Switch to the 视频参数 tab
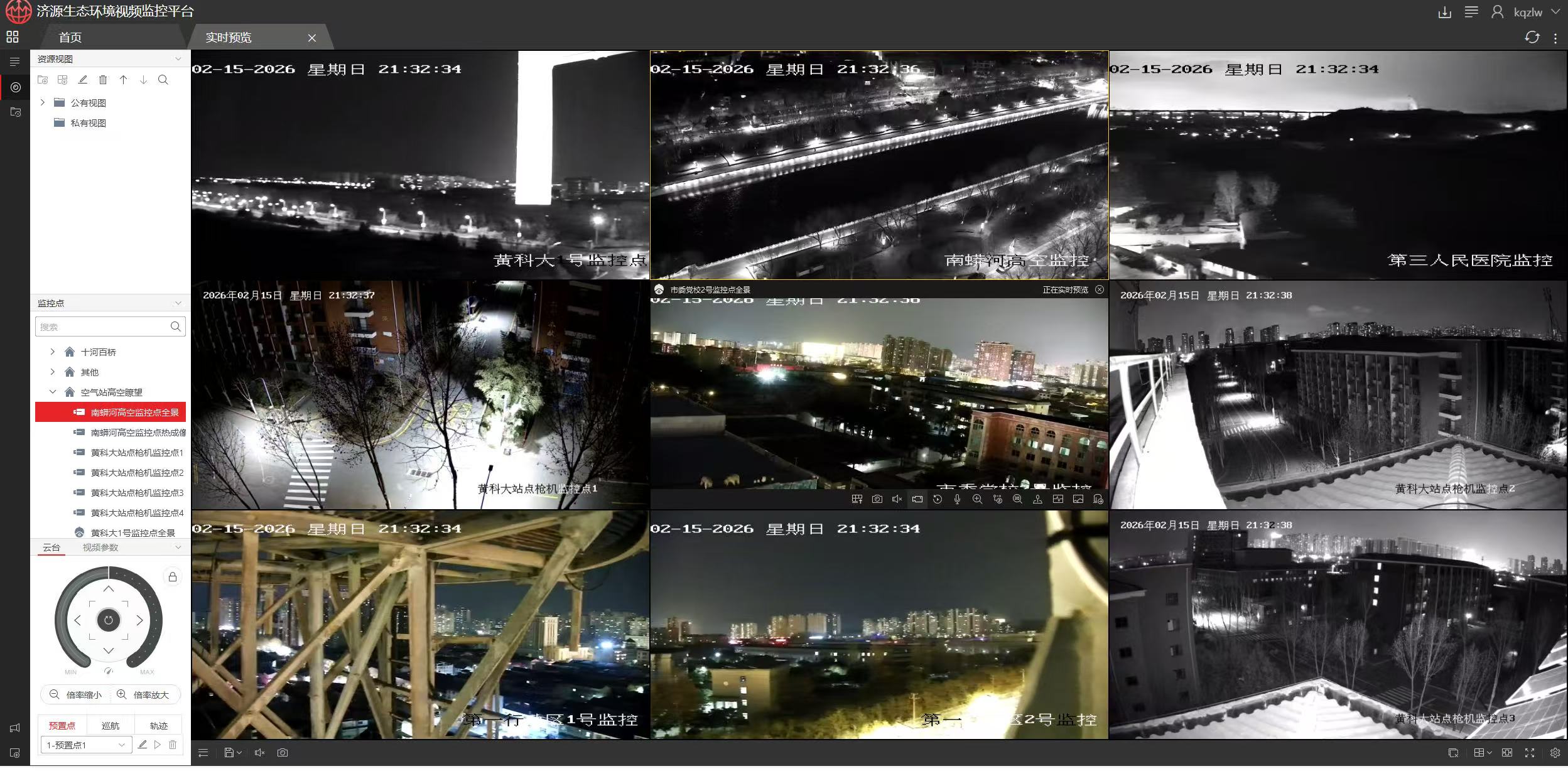This screenshot has height=771, width=1568. (100, 547)
